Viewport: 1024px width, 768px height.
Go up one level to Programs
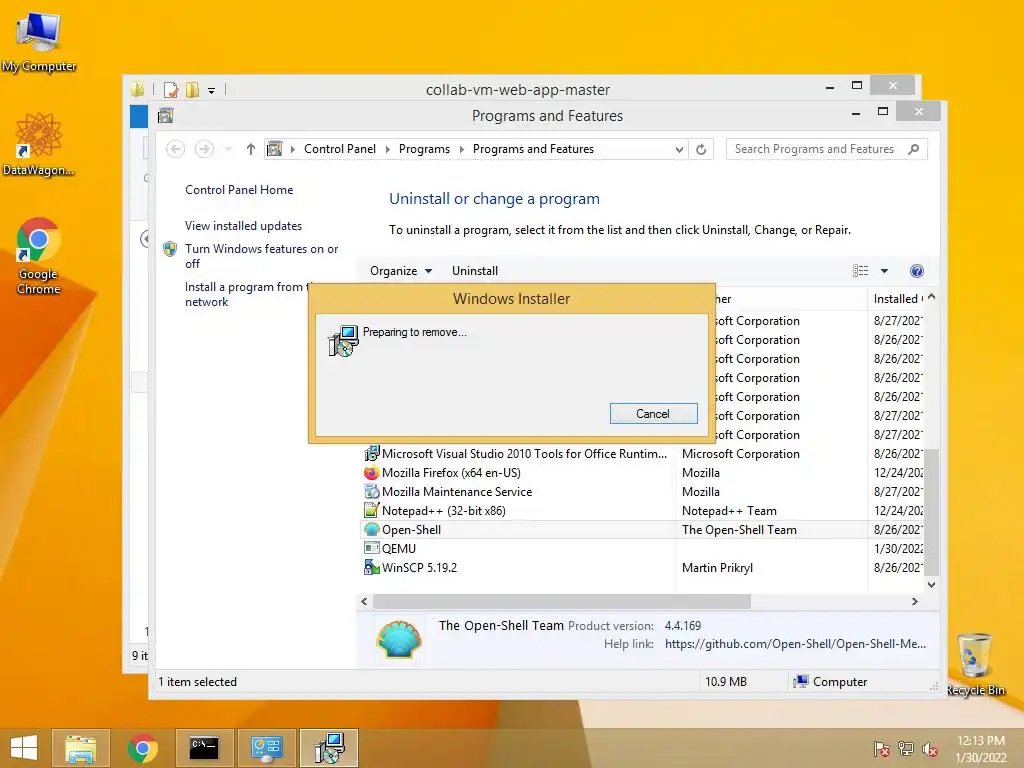[x=251, y=149]
